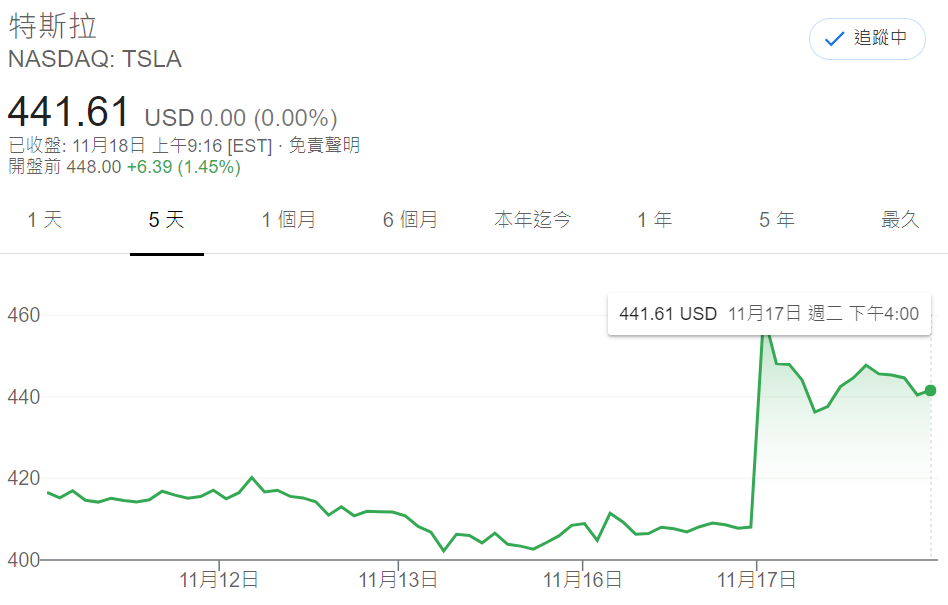Click the blue checkmark icon
Screen dimensions: 948x605
click(834, 39)
